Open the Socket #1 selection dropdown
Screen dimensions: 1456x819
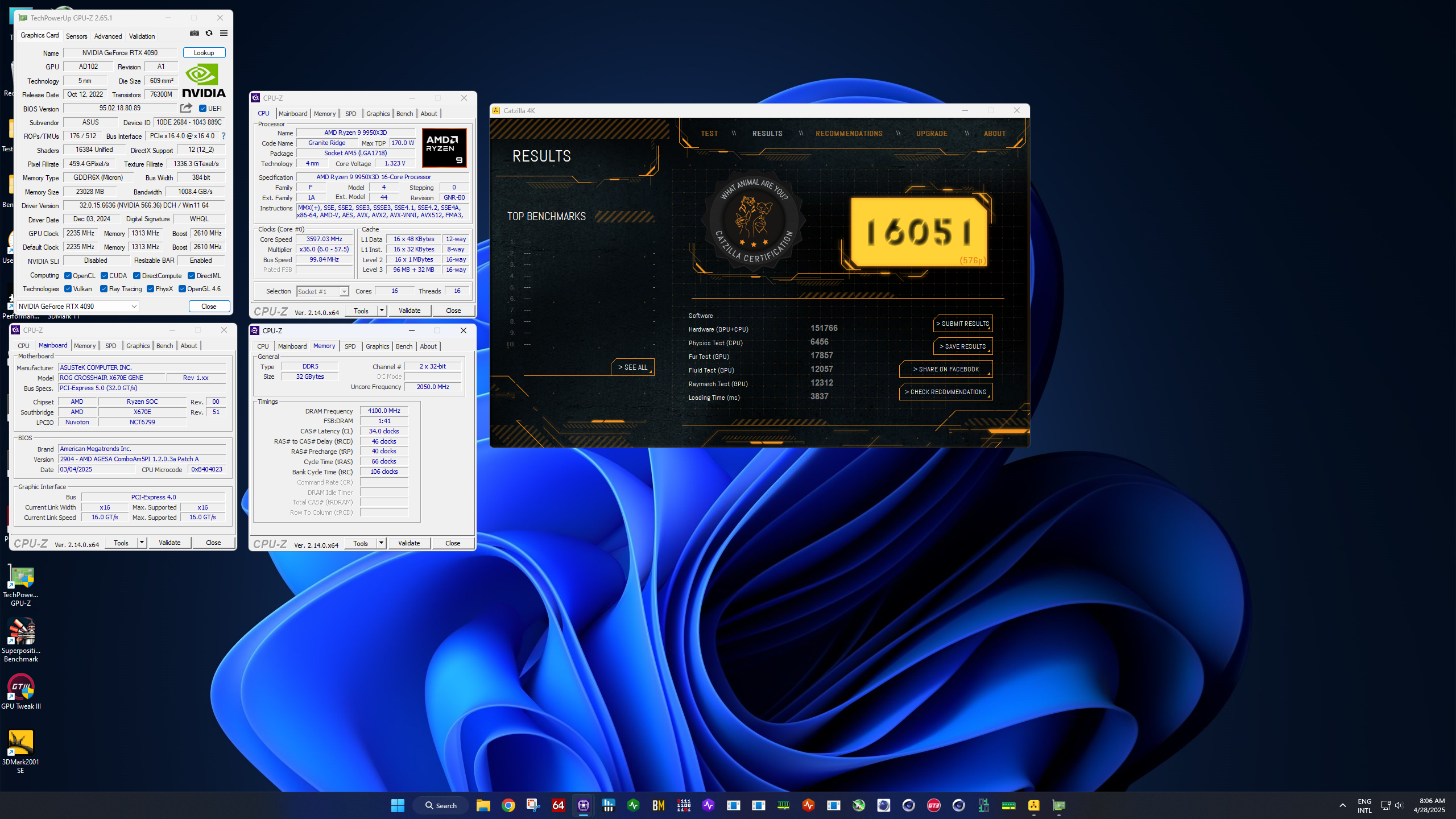coord(322,292)
